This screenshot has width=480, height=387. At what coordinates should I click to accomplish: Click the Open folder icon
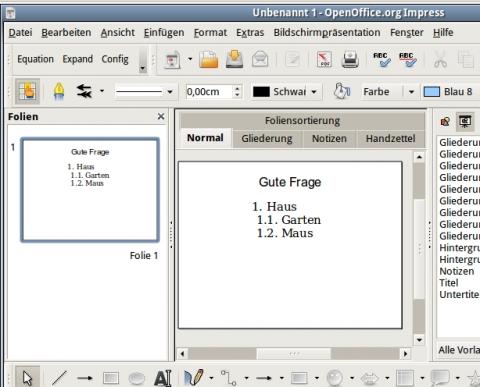point(209,60)
